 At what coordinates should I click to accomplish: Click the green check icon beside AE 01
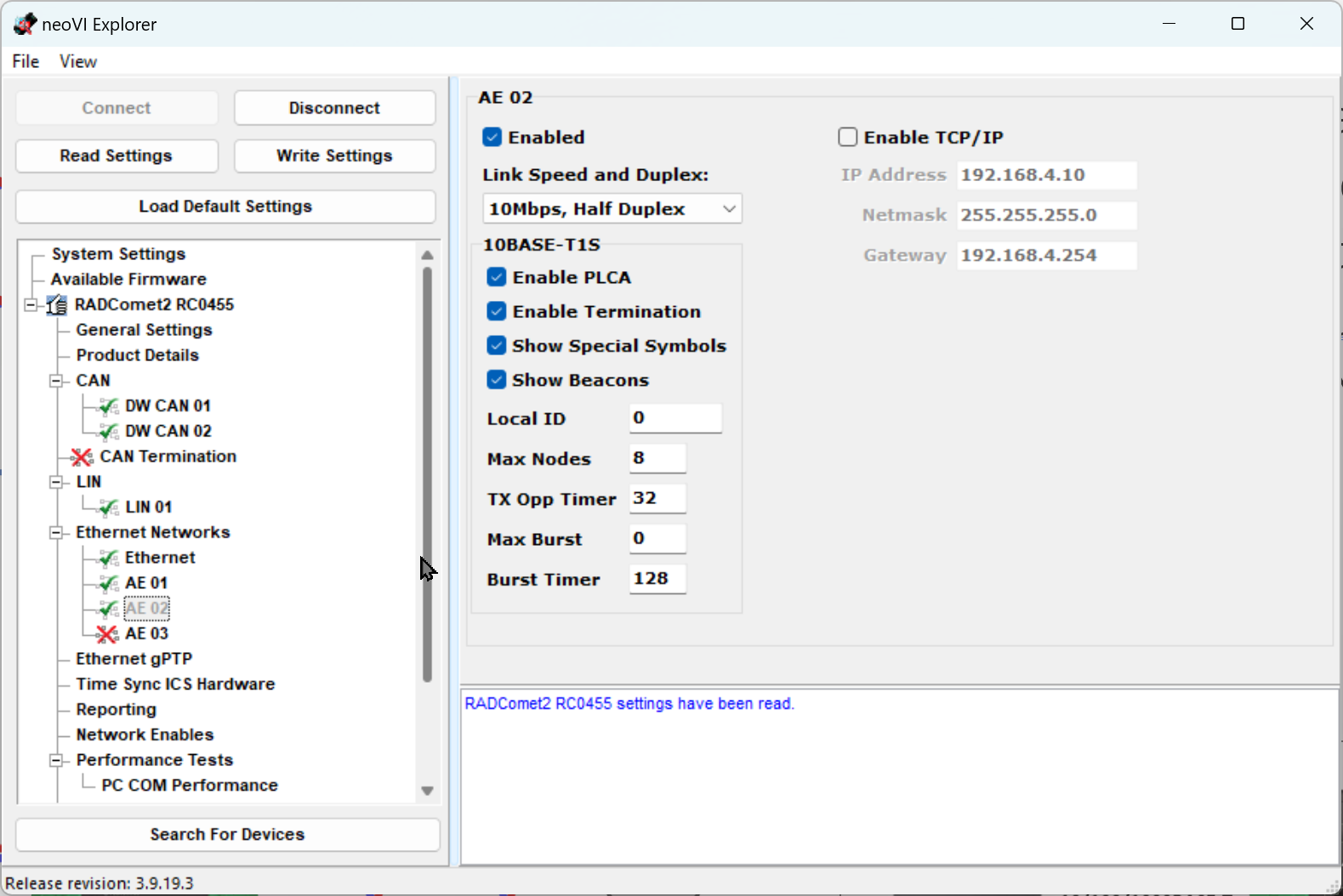click(108, 583)
